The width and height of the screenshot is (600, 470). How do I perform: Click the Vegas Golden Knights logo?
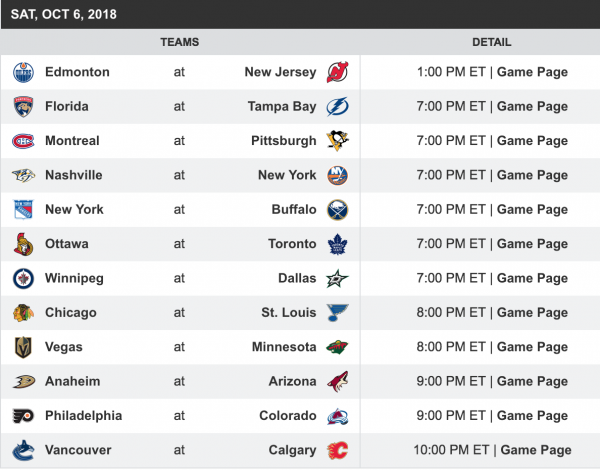(x=23, y=347)
